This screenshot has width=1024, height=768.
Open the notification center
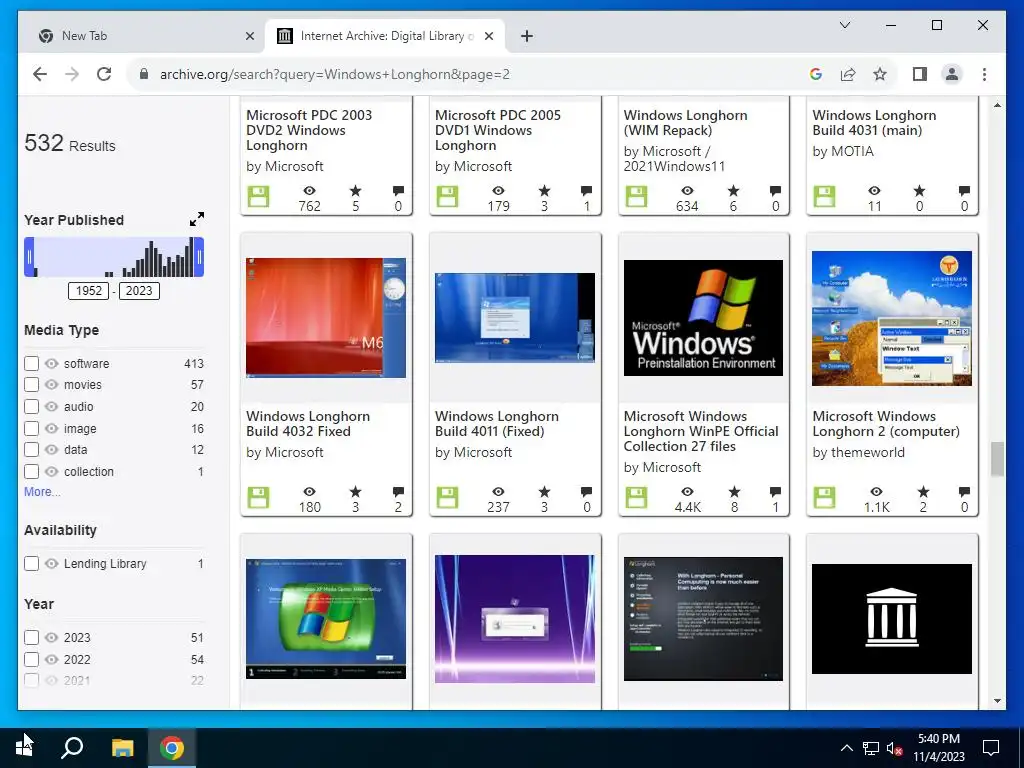[x=991, y=748]
